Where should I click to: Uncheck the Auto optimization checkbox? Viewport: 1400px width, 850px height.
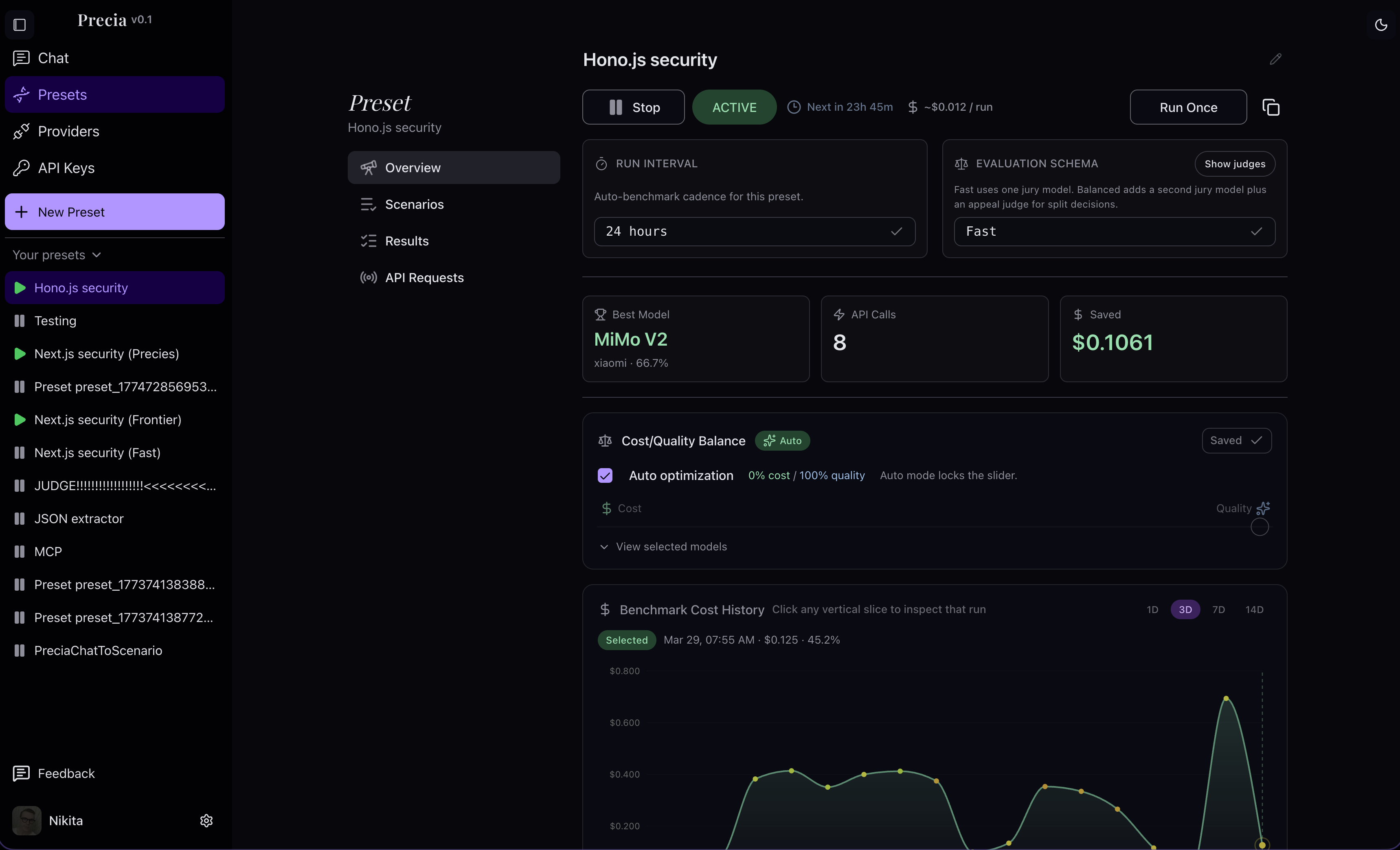click(605, 475)
